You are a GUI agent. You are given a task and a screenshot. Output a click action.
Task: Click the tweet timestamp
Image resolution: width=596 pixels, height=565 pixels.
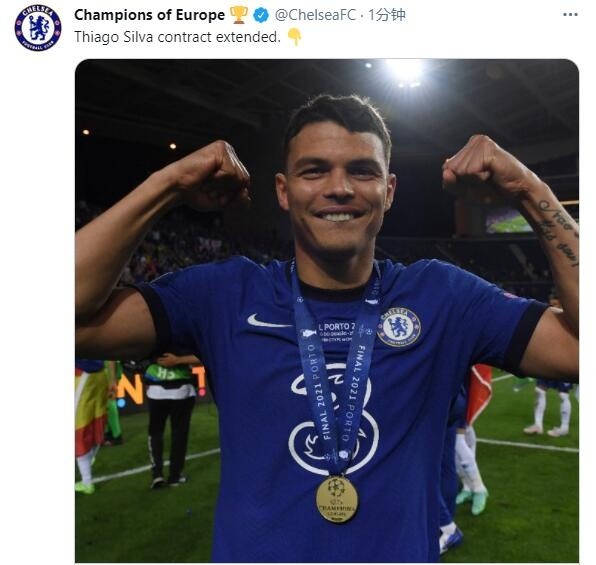coord(387,15)
